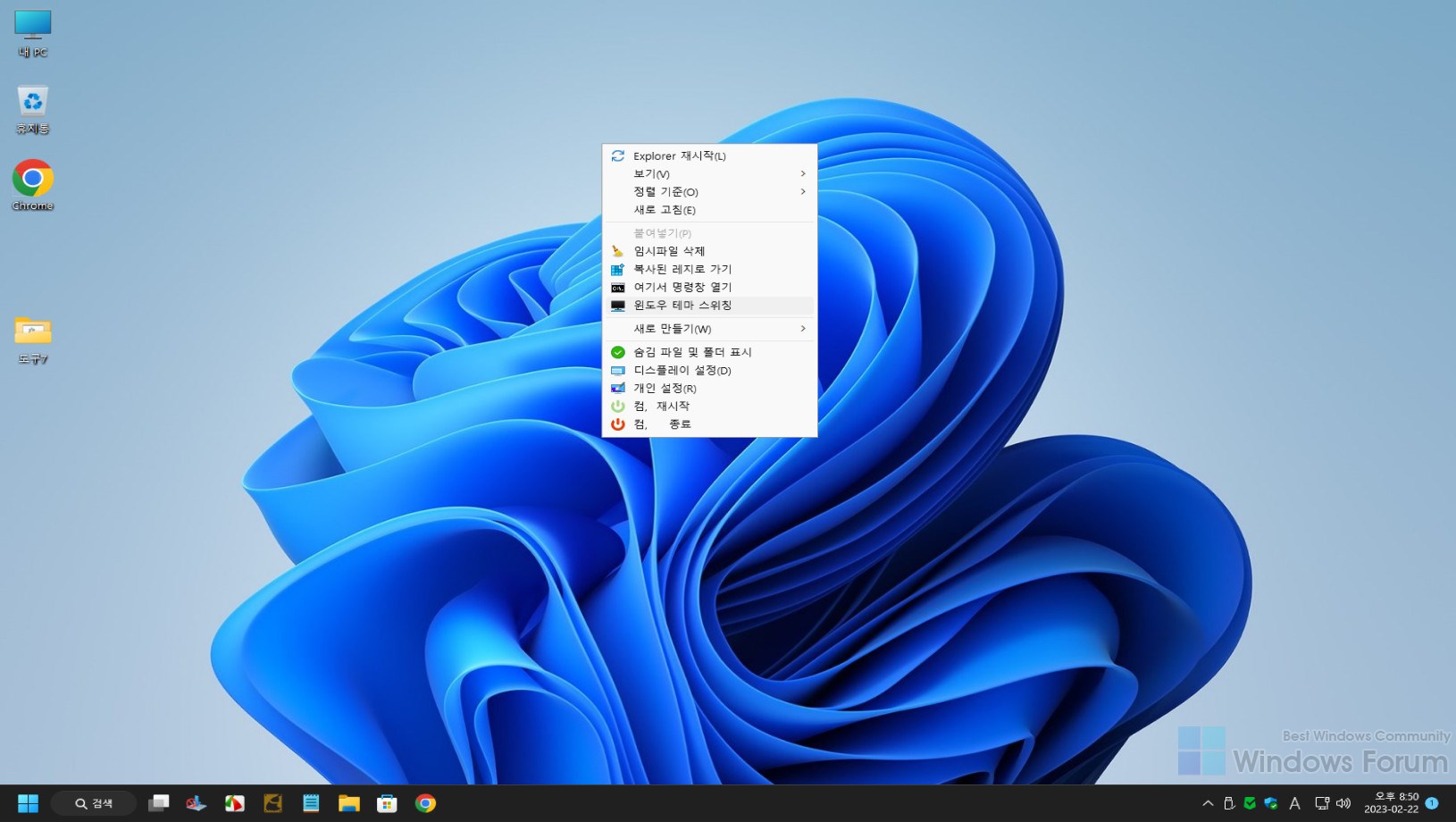Open the notification badge showing 1

point(1432,802)
